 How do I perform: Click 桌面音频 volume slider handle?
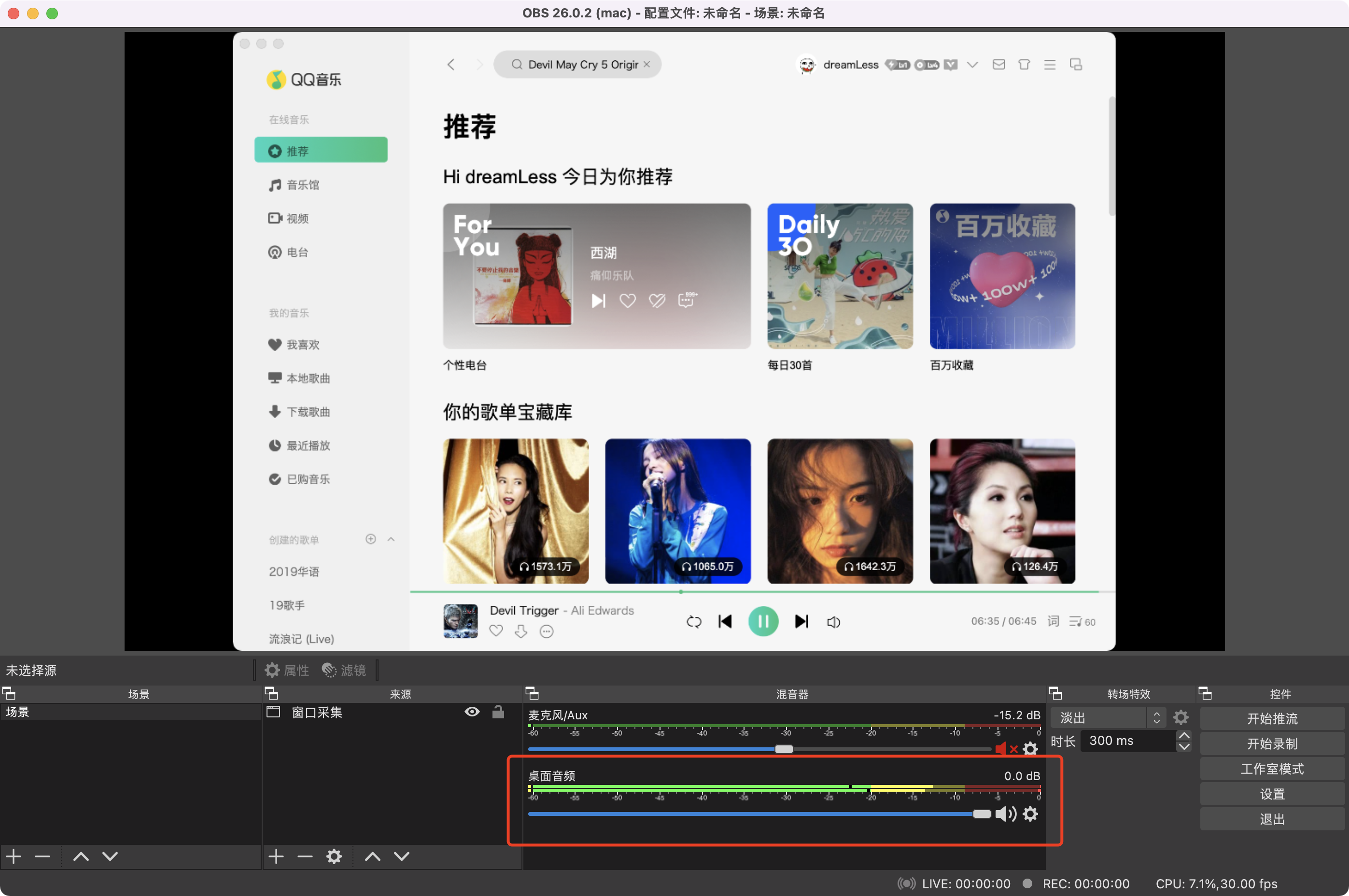click(982, 814)
